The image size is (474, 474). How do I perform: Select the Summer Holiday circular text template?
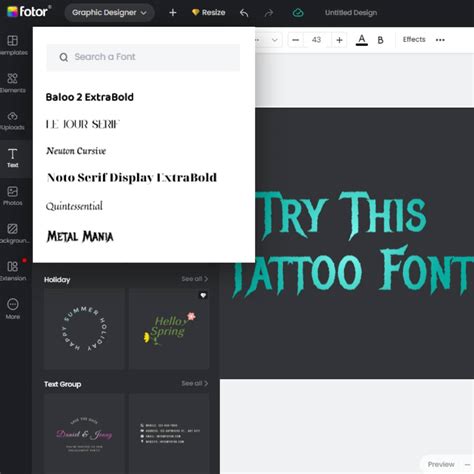click(84, 329)
